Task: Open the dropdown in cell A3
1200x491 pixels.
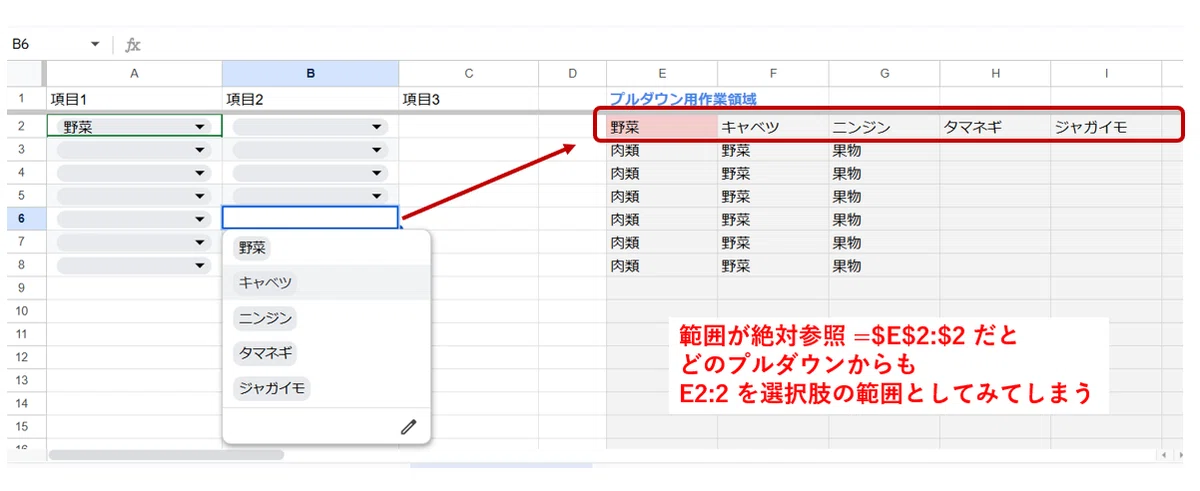Action: [201, 150]
